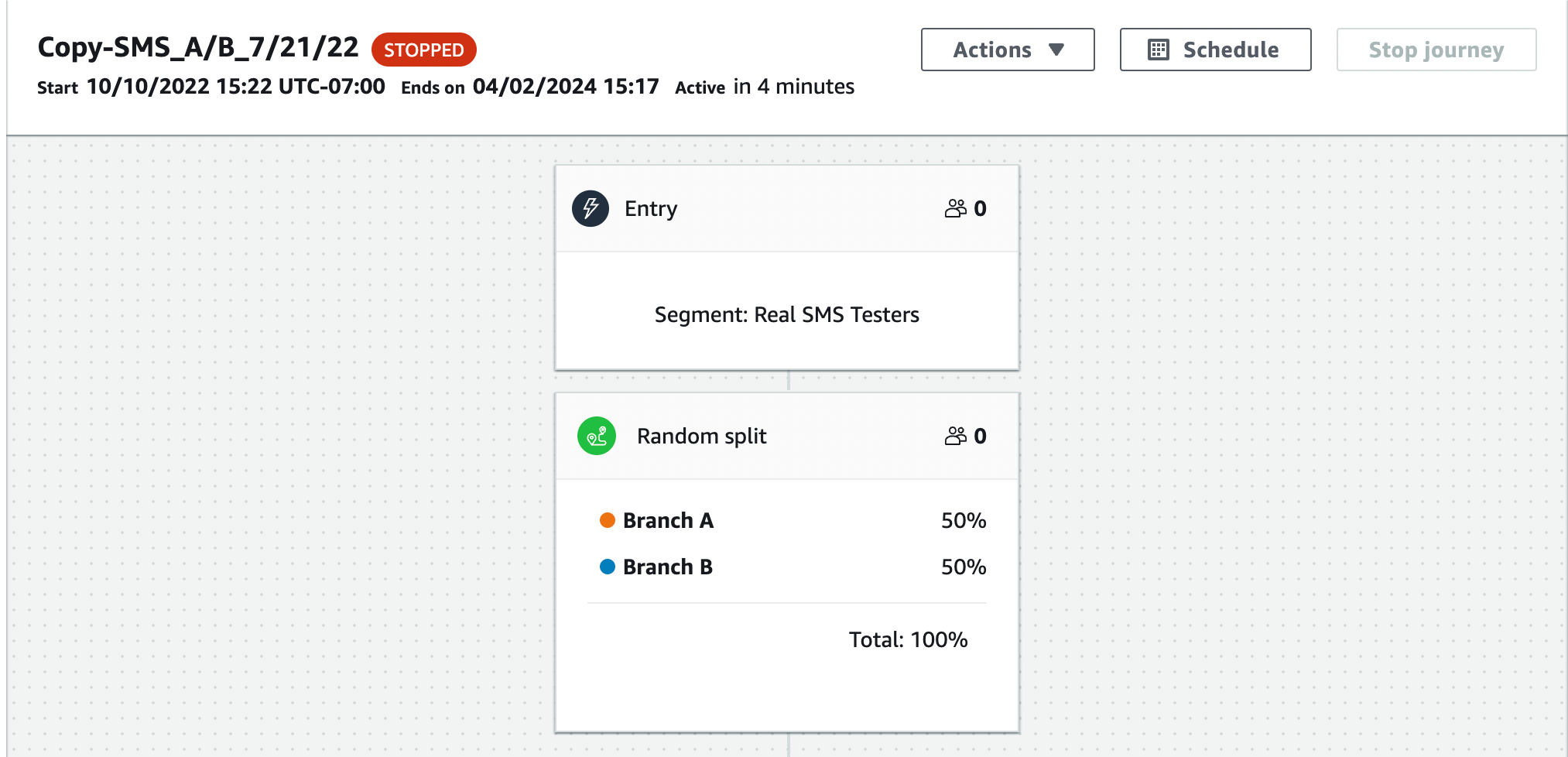Select the Branch B row label
This screenshot has height=757, width=1568.
tap(667, 567)
